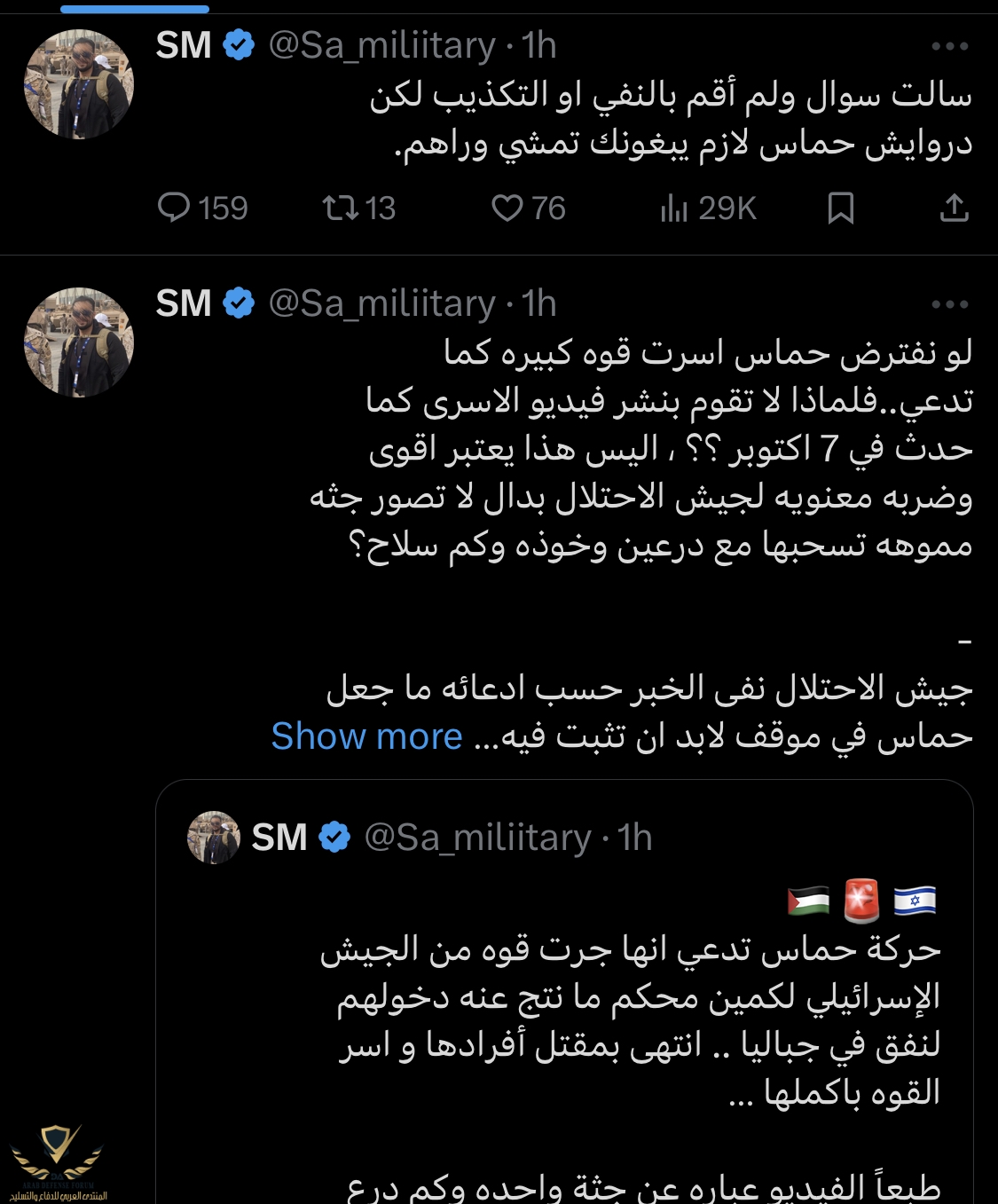998x1204 pixels.
Task: Open SM profile picture on second tweet
Action: point(79,342)
